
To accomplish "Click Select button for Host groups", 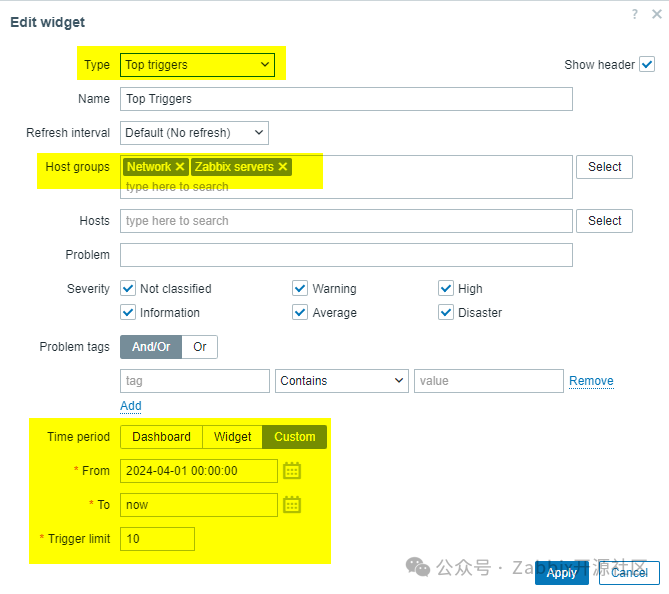I will [x=604, y=167].
